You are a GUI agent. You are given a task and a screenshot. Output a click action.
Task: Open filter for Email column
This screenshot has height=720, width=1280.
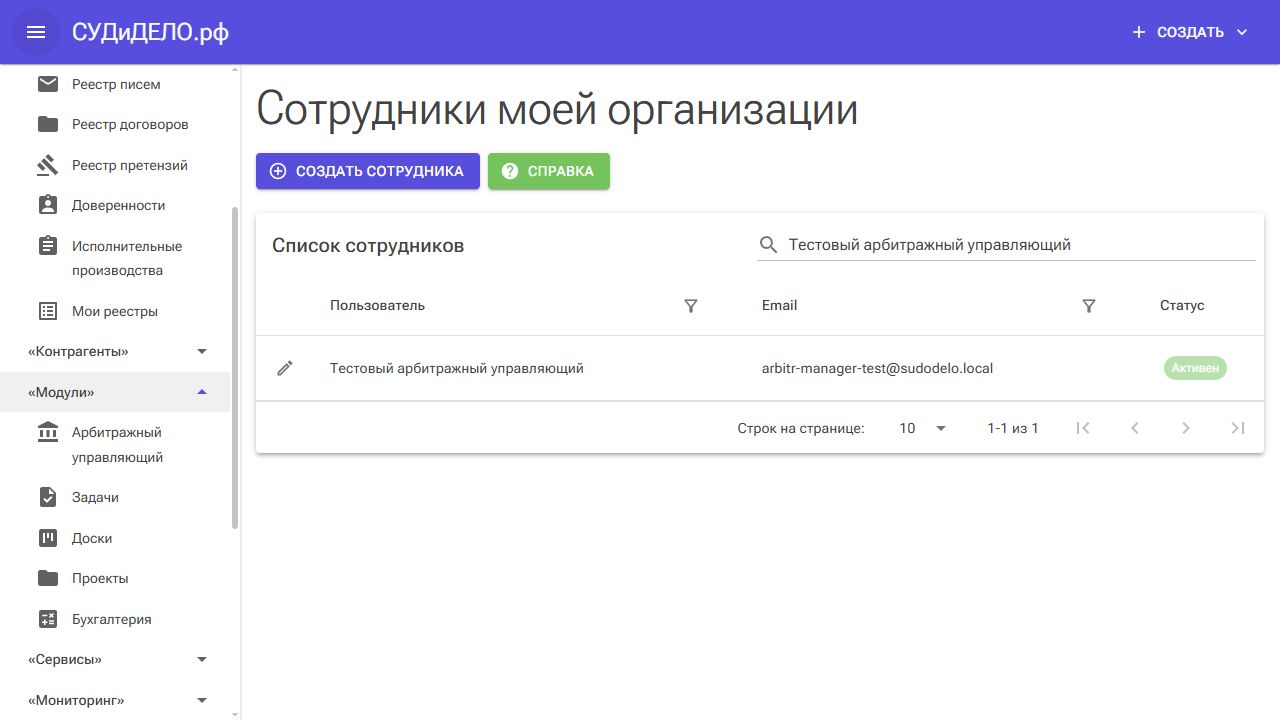[x=1089, y=306]
